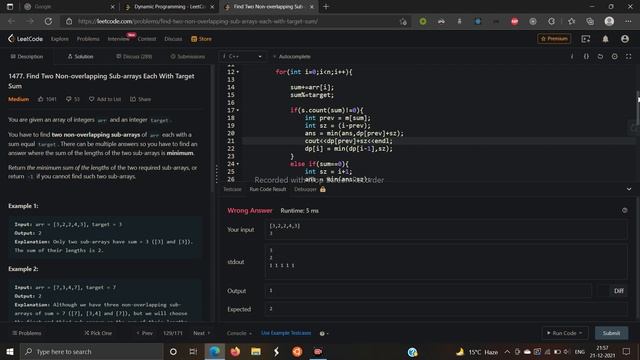
Task: Switch to Solution tab
Action: click(80, 56)
